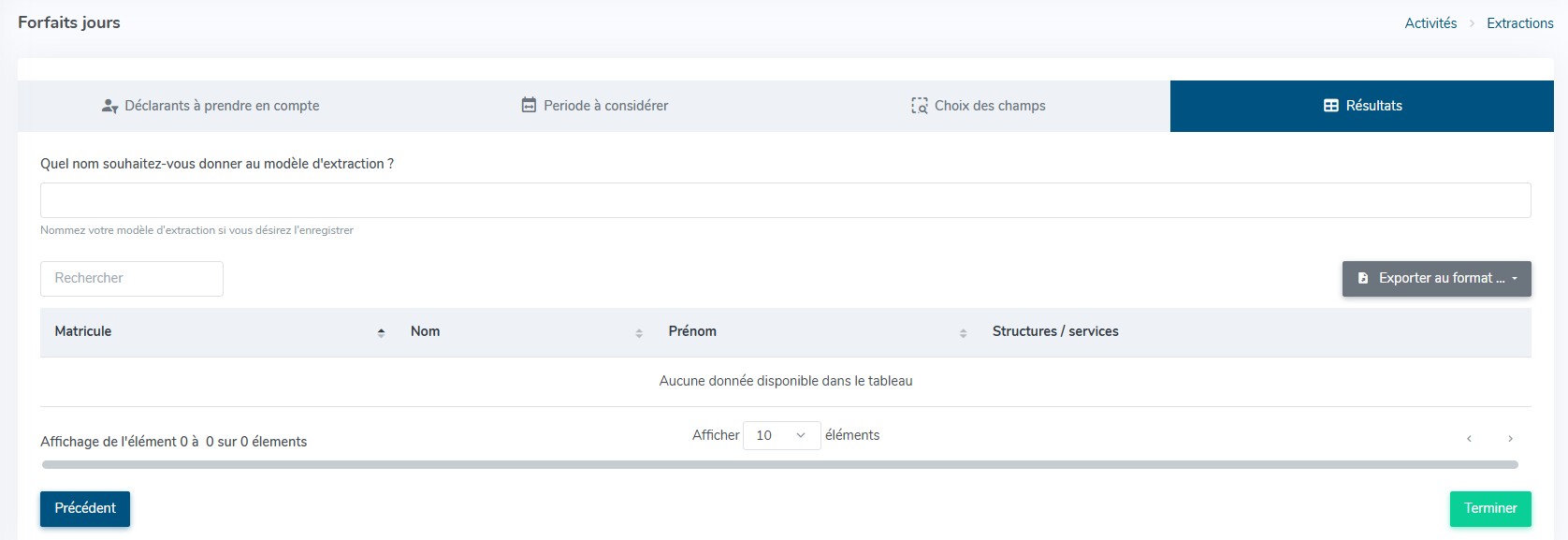Click the Terminer button
This screenshot has width=1568, height=540.
[1489, 508]
